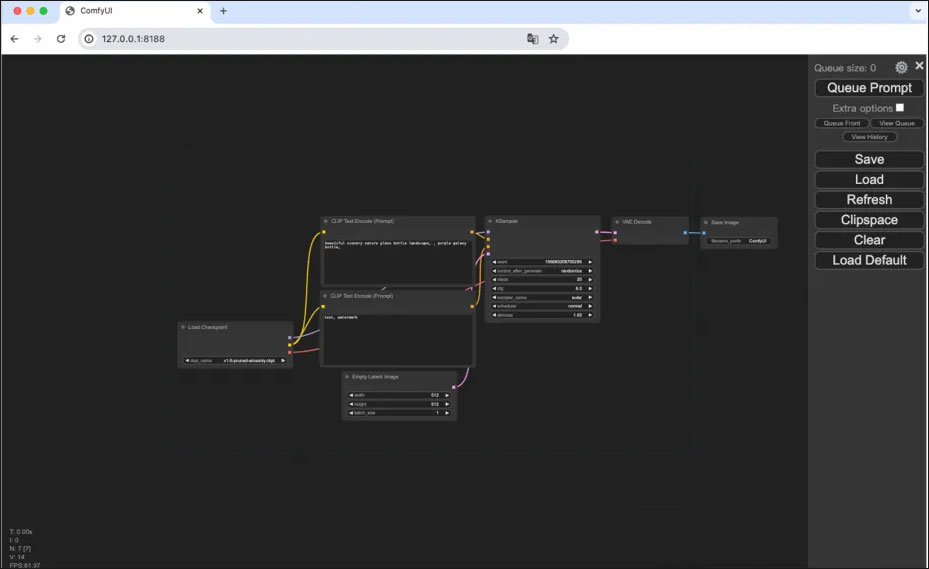This screenshot has height=569, width=929.
Task: Collapse the Load Checkpoint node via its title dot
Action: point(183,327)
